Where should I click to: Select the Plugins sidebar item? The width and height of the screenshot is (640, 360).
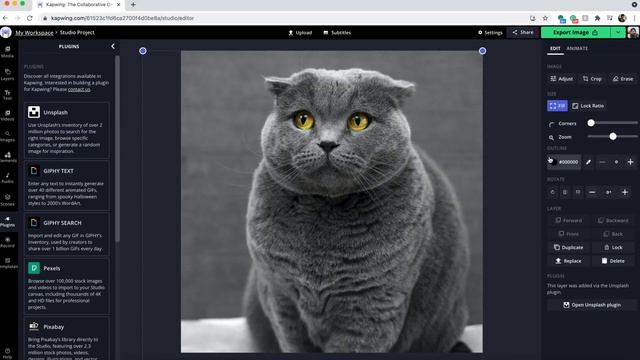coord(7,222)
